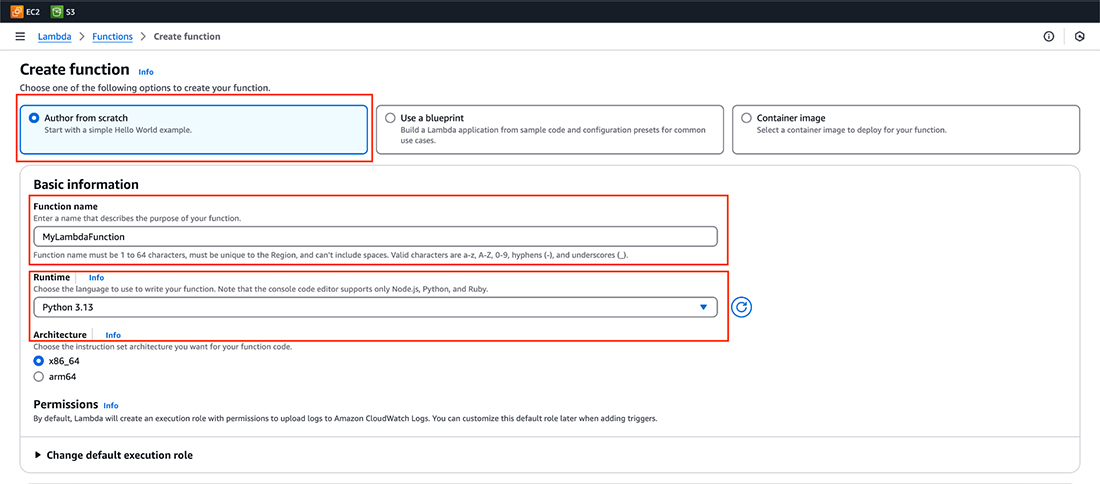Refresh the runtime list with circular arrow
This screenshot has width=1100, height=484.
742,307
